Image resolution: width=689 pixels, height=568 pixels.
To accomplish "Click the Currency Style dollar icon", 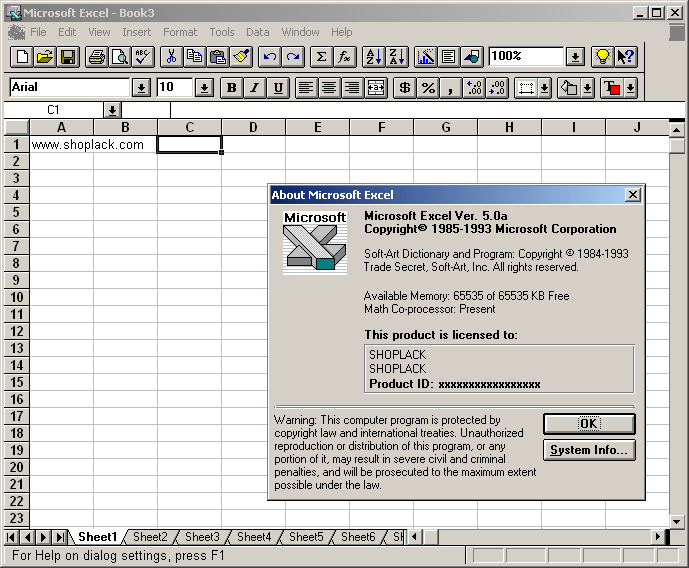I will [405, 88].
